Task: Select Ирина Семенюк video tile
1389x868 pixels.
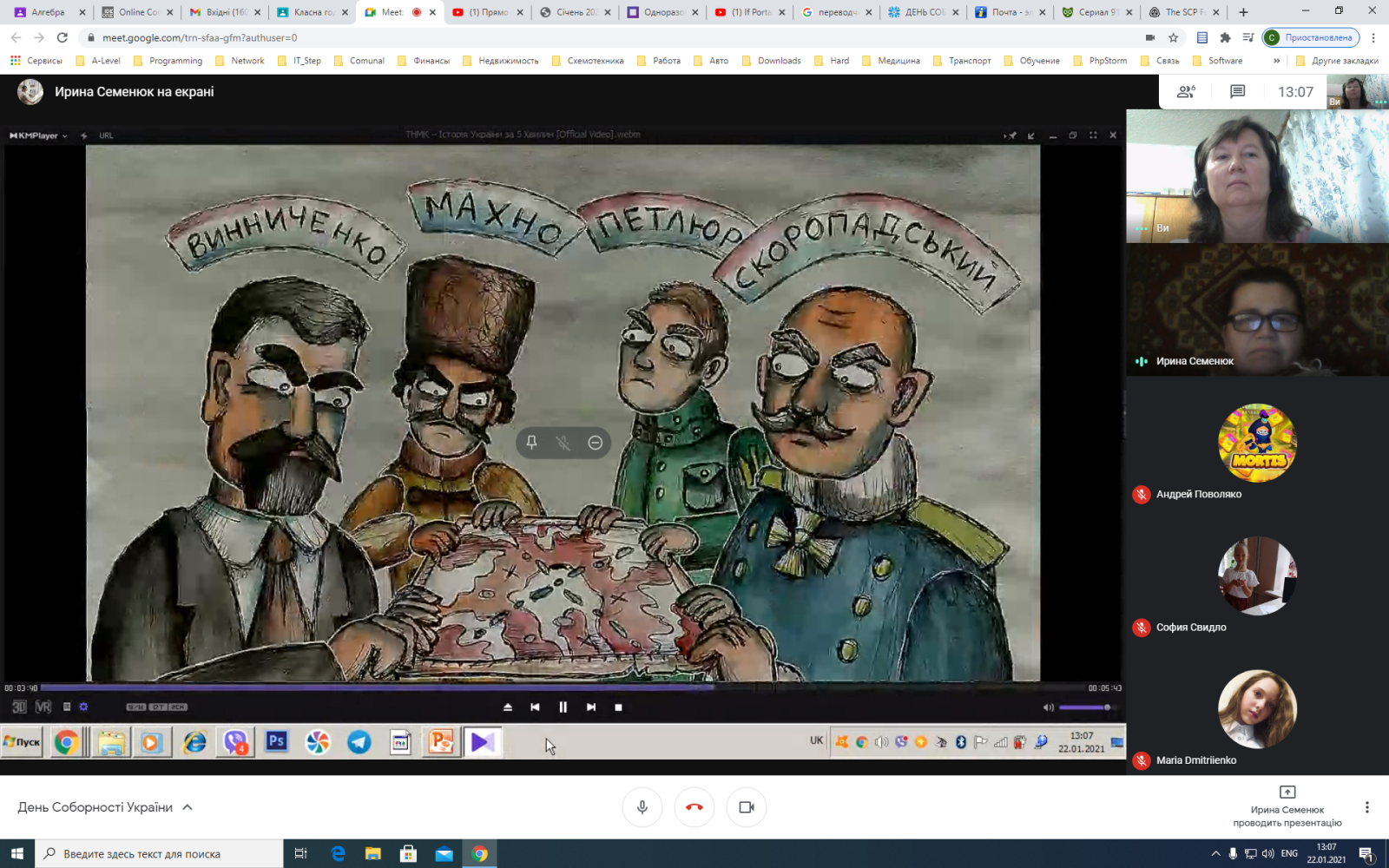Action: click(1257, 310)
